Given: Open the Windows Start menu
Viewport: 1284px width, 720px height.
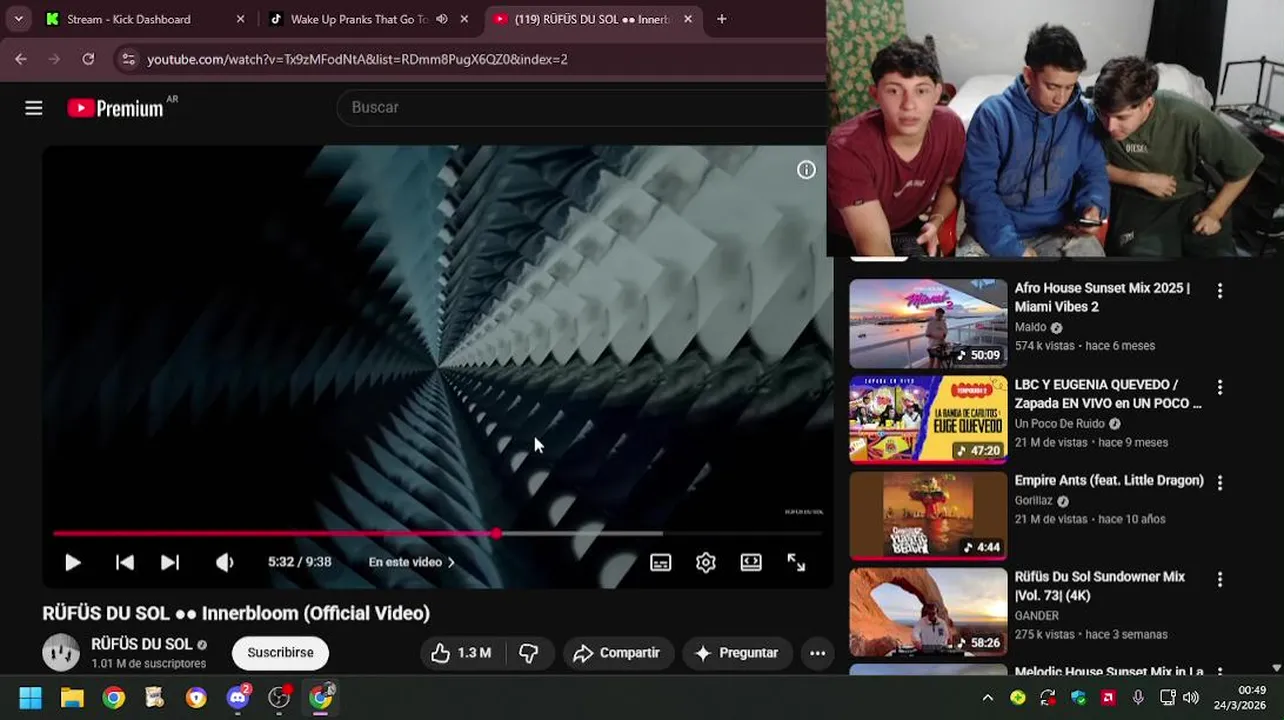Looking at the screenshot, I should [x=31, y=698].
